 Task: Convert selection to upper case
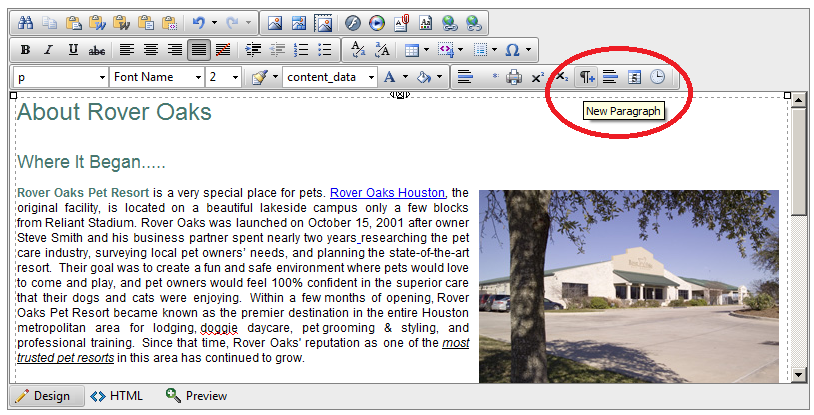click(382, 50)
